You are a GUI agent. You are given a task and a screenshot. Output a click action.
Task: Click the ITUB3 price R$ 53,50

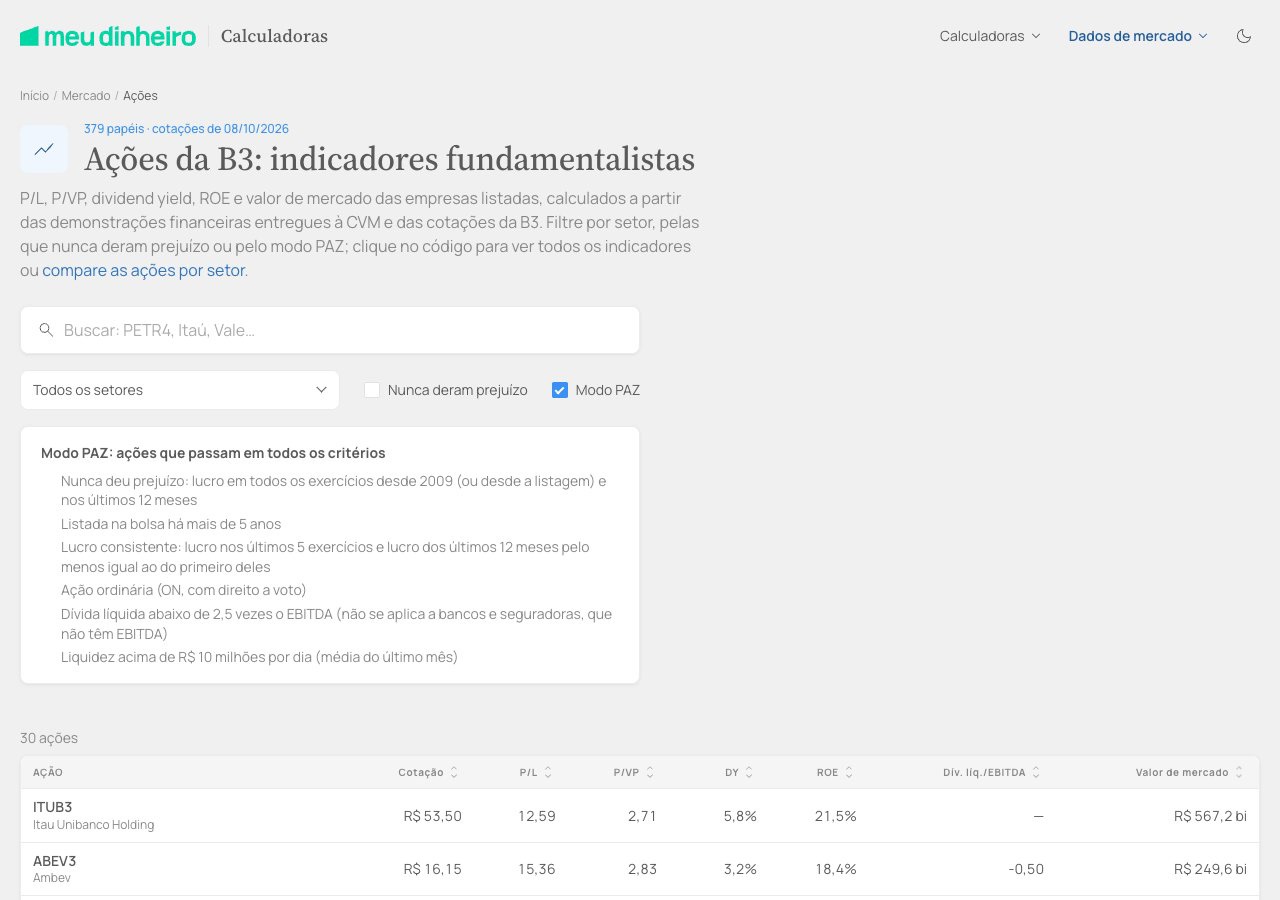(433, 816)
